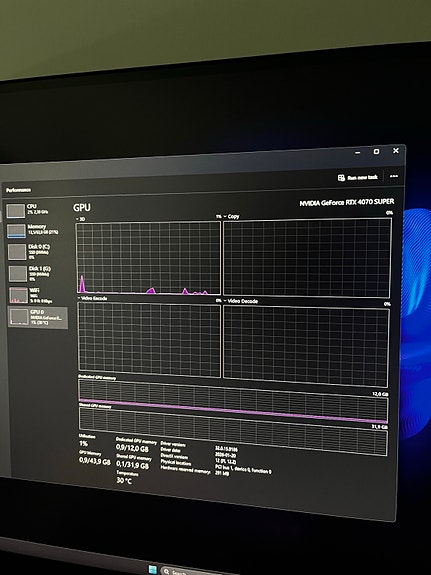Open the Video Decode engine dropdown
This screenshot has width=431, height=575.
click(241, 301)
